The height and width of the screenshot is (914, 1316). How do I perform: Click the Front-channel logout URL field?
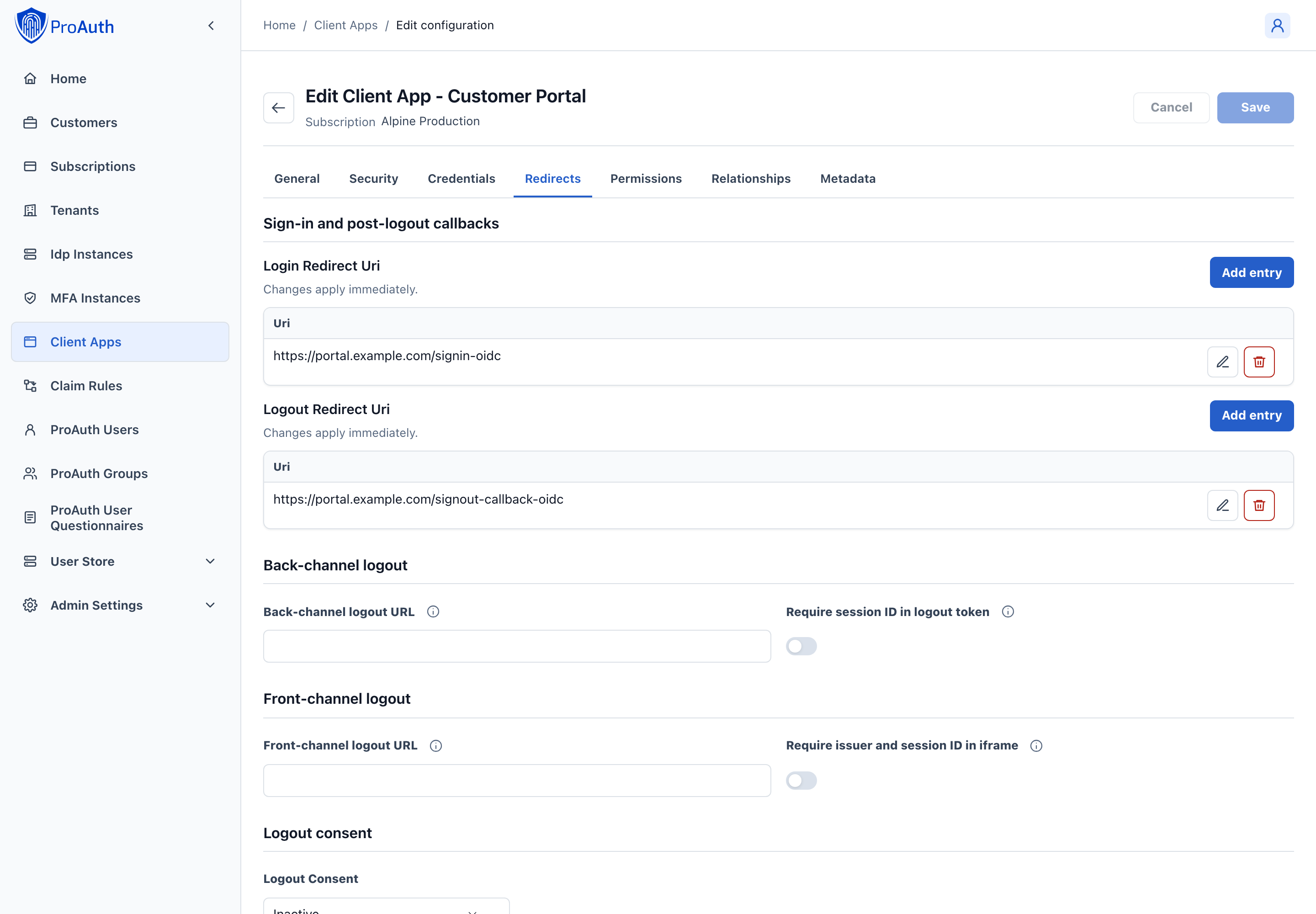pos(516,781)
